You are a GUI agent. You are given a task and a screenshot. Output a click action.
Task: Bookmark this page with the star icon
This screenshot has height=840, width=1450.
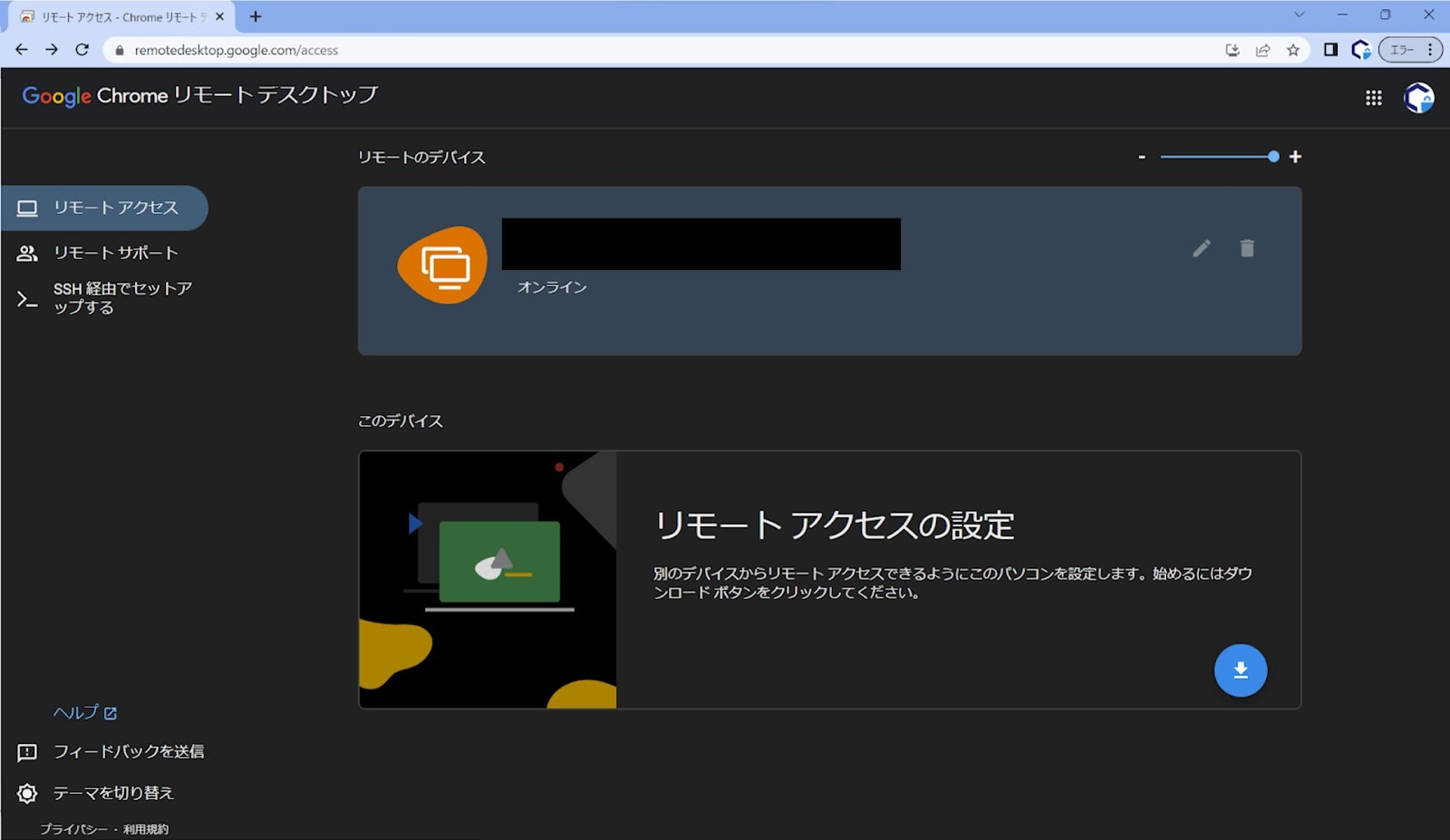tap(1293, 50)
